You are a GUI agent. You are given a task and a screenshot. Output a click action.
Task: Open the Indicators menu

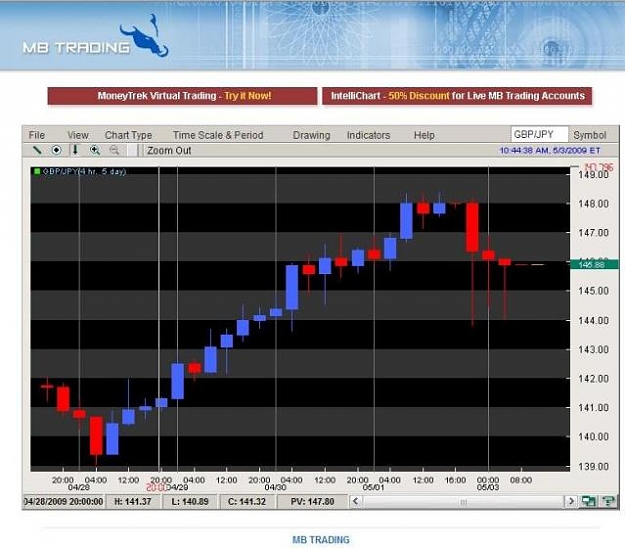click(x=368, y=135)
